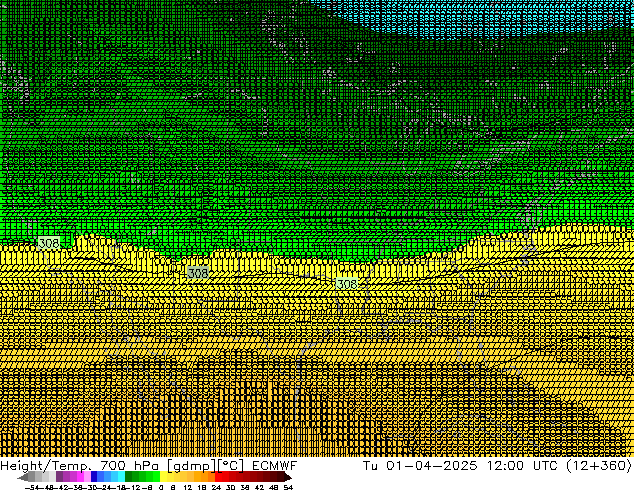Image resolution: width=634 pixels, height=490 pixels.
Task: Click the 12 legend scale value
Action: (188, 487)
